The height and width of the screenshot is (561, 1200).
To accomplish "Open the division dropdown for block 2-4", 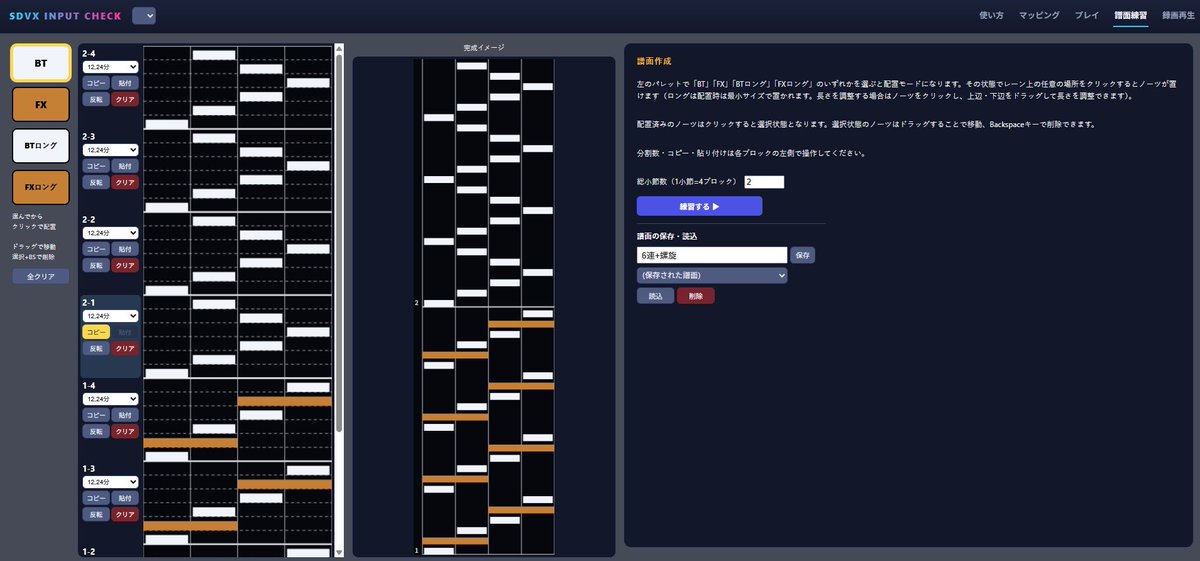I will pos(110,66).
